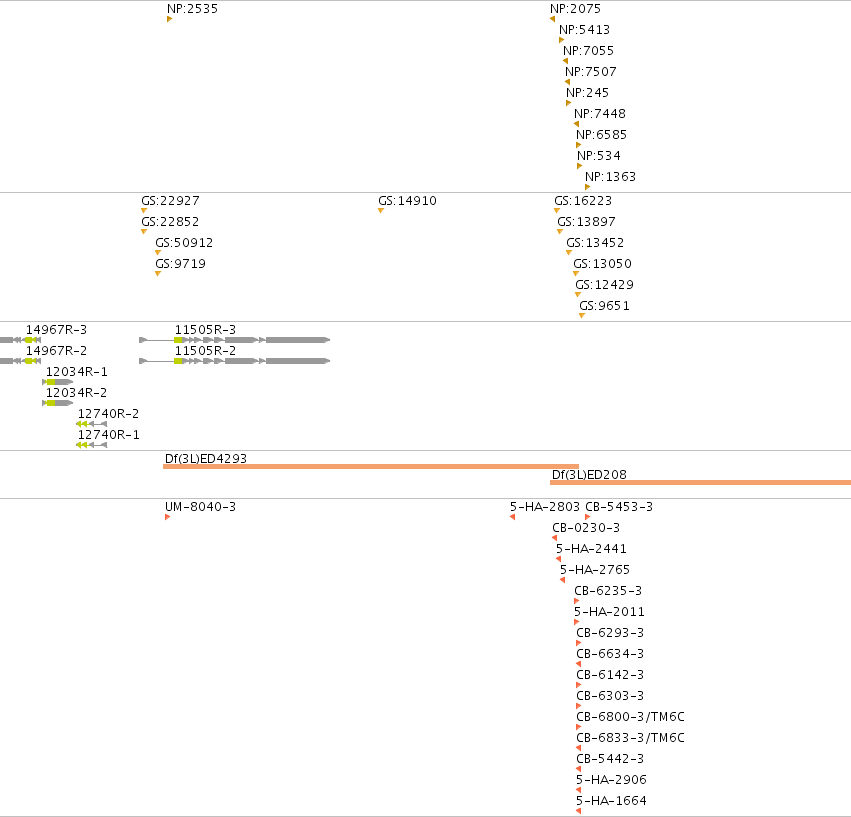Open the CB-6235-3 feature
Screen dimensions: 851x817
click(608, 591)
